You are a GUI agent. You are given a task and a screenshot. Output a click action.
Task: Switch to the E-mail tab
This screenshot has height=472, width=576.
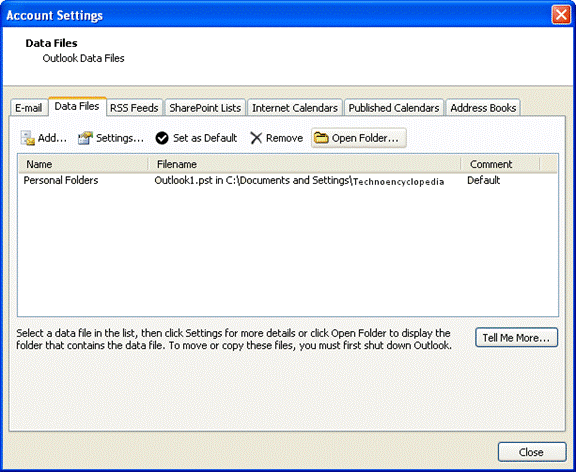pos(29,108)
